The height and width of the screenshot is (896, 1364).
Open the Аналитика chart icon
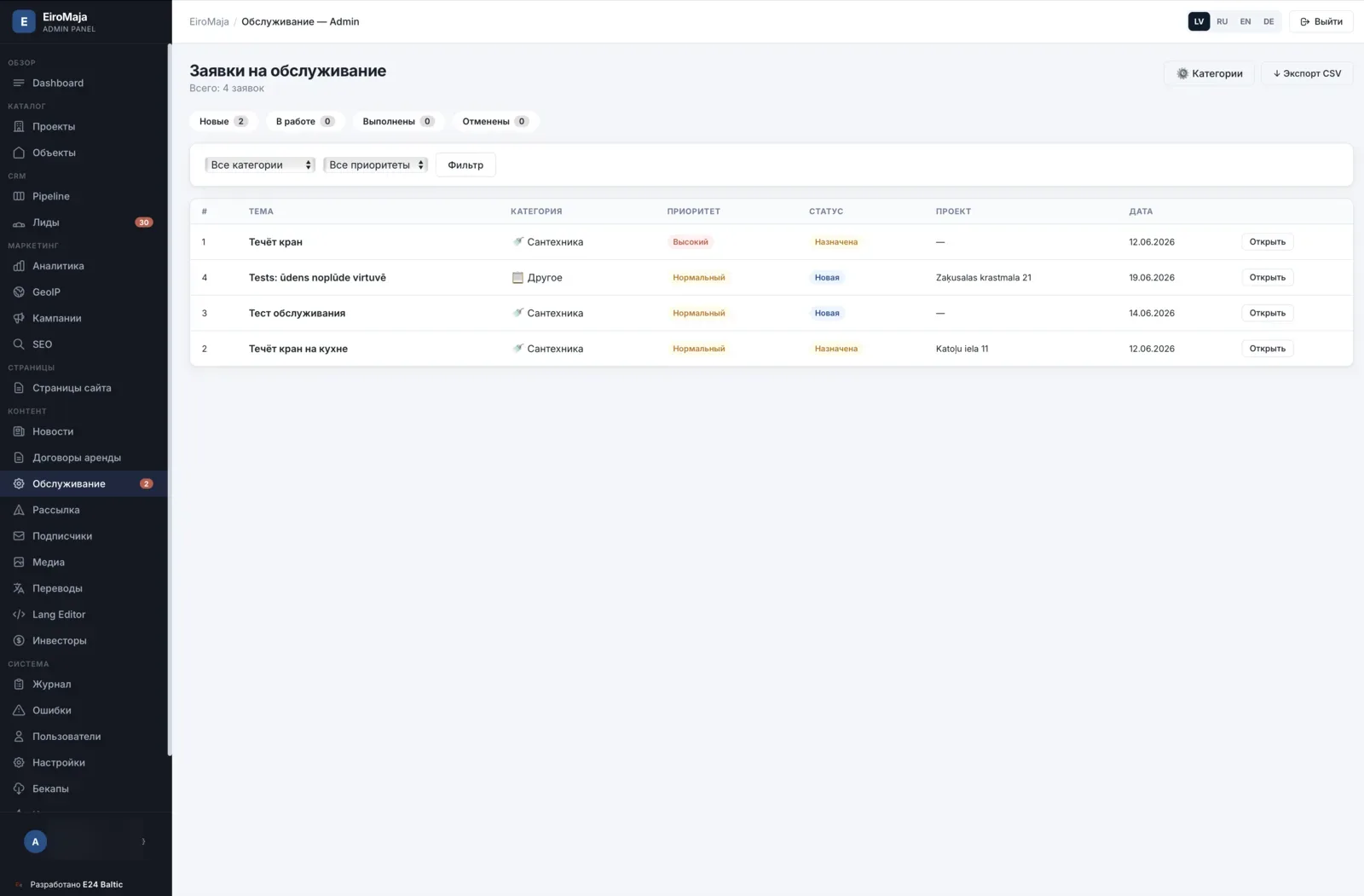(x=19, y=266)
